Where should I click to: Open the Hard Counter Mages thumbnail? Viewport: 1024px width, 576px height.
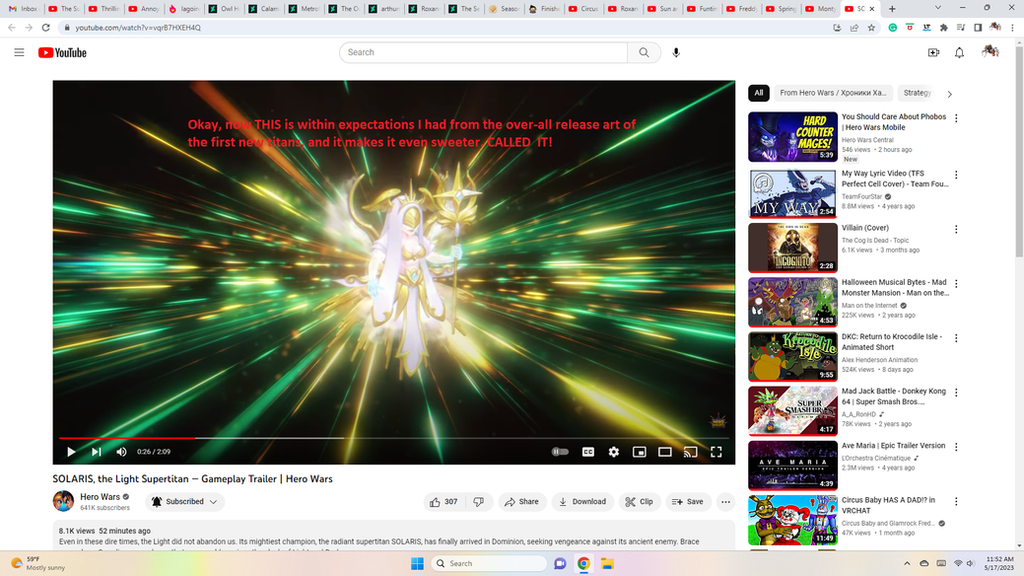click(x=793, y=136)
